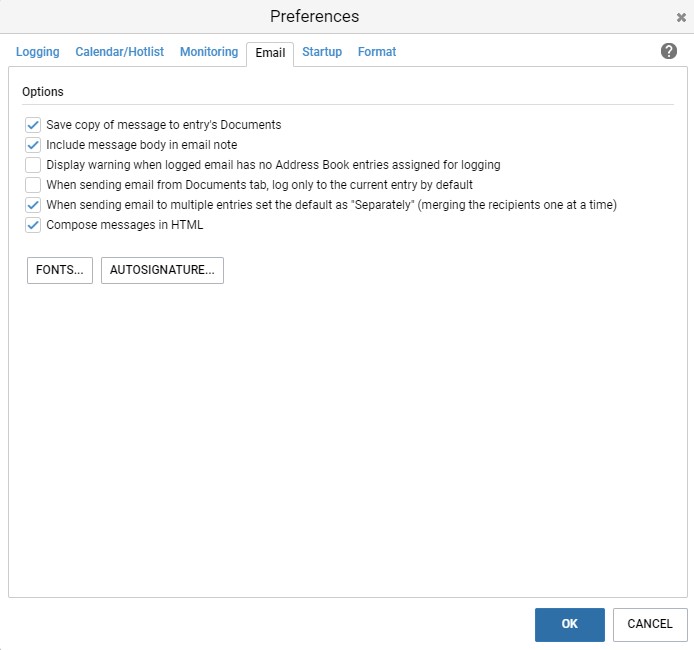The height and width of the screenshot is (650, 694).
Task: Open the Calendar/Hotlist tab
Action: 120,52
